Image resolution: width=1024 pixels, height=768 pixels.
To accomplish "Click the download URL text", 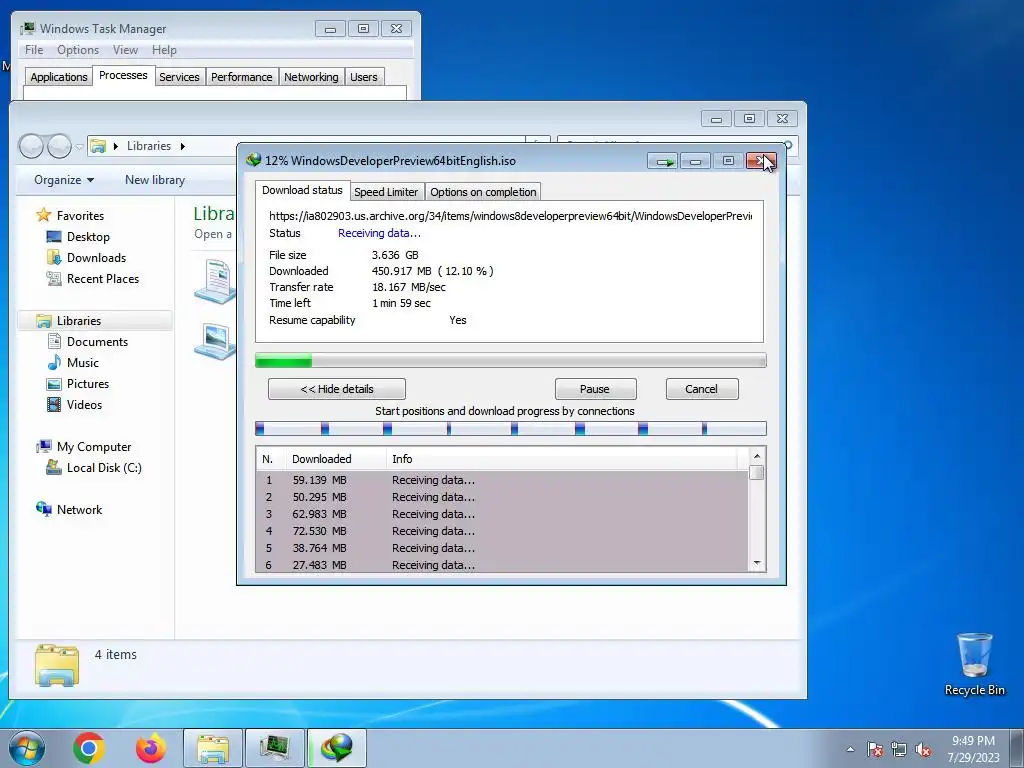I will tap(510, 216).
